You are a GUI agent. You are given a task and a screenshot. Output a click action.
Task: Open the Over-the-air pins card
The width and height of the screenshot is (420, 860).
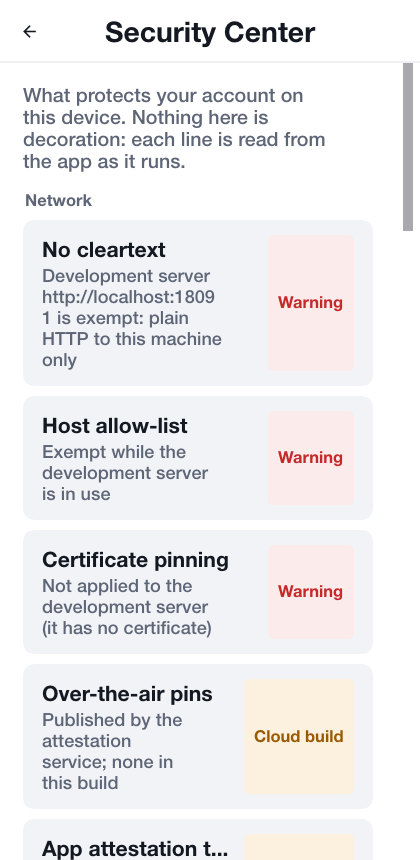pos(198,737)
